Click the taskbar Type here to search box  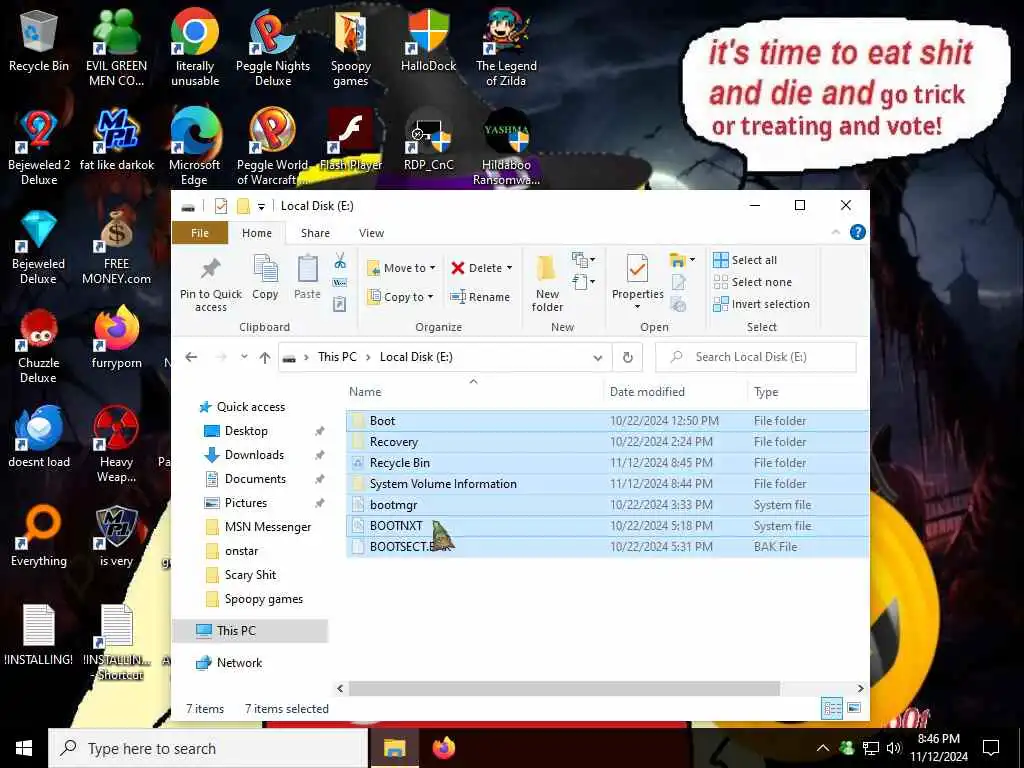click(x=208, y=748)
